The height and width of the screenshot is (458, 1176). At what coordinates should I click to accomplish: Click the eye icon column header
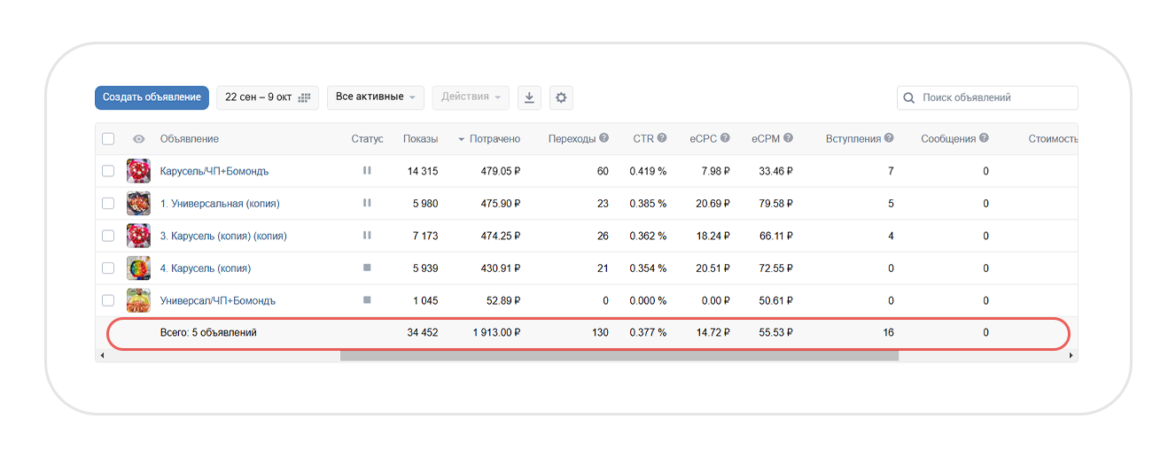pos(139,139)
